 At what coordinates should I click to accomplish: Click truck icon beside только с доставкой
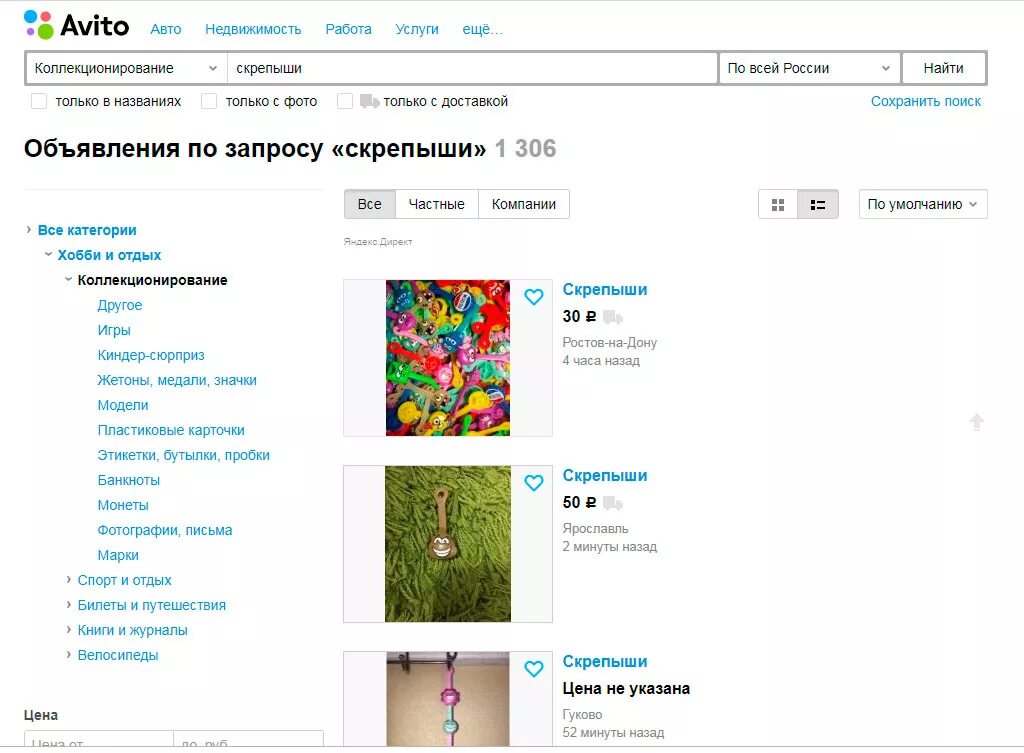tap(369, 101)
